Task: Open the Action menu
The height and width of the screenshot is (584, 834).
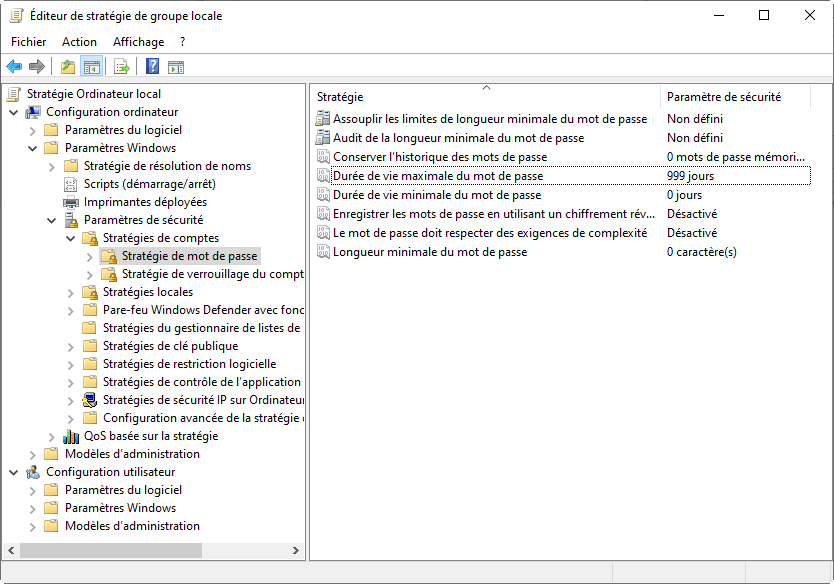Action: [79, 41]
